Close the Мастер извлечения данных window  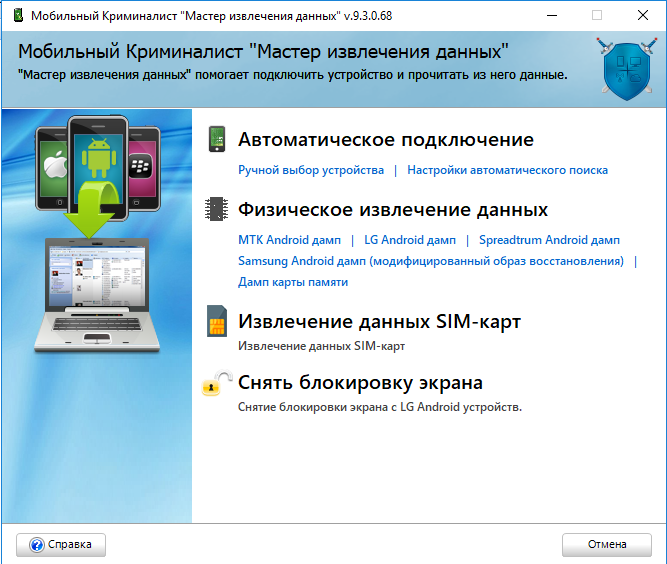(x=643, y=15)
